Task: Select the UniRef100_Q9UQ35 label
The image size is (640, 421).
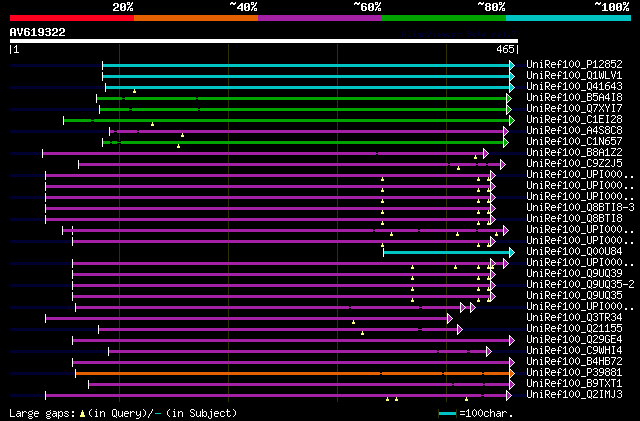Action: point(574,296)
